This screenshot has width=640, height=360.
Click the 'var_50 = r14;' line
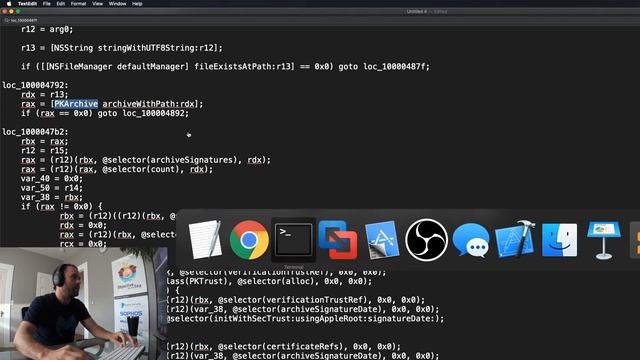coord(52,188)
